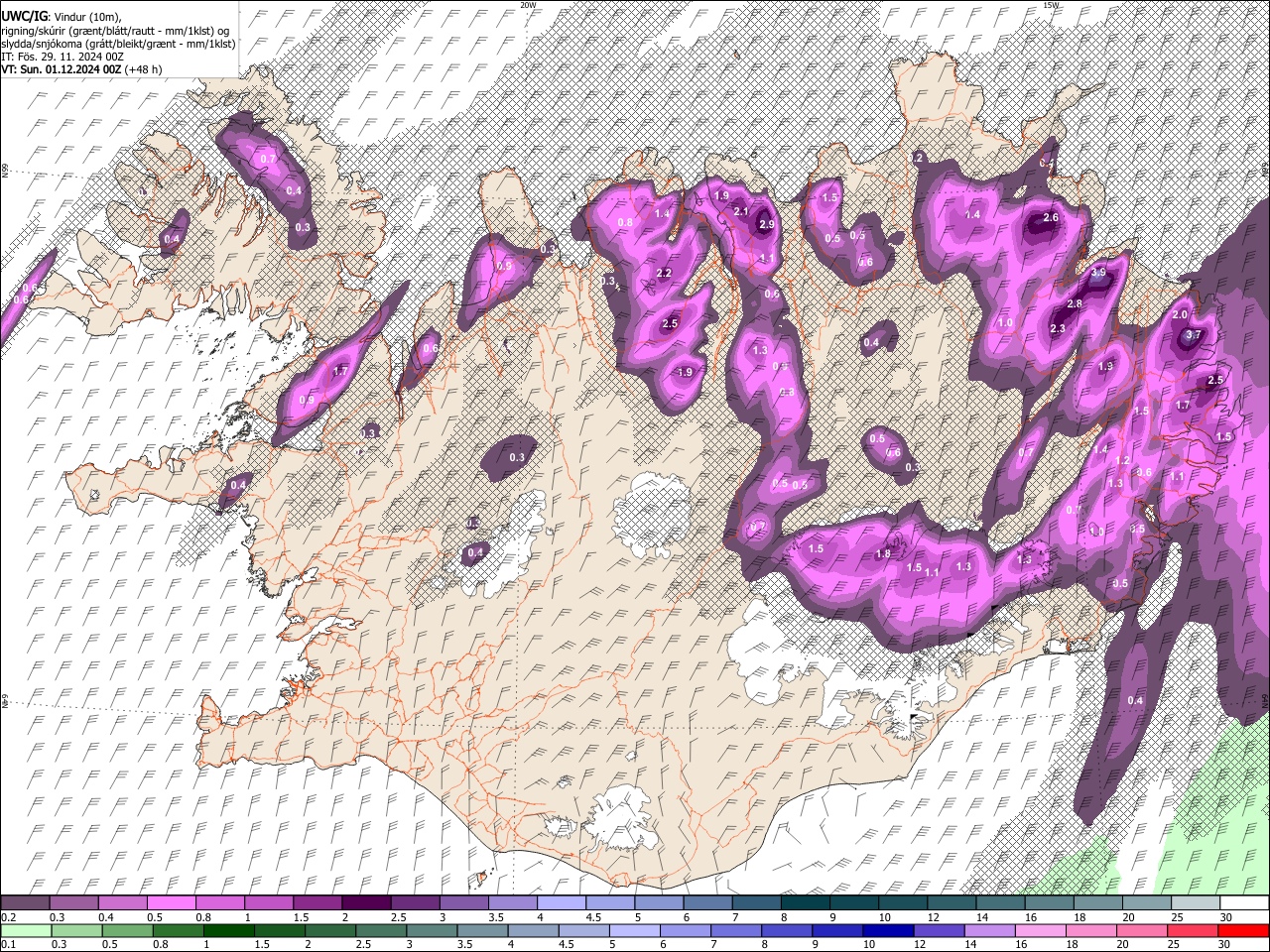Pick lower-row swatch between 20 and 25
The height and width of the screenshot is (952, 1270).
click(1141, 930)
